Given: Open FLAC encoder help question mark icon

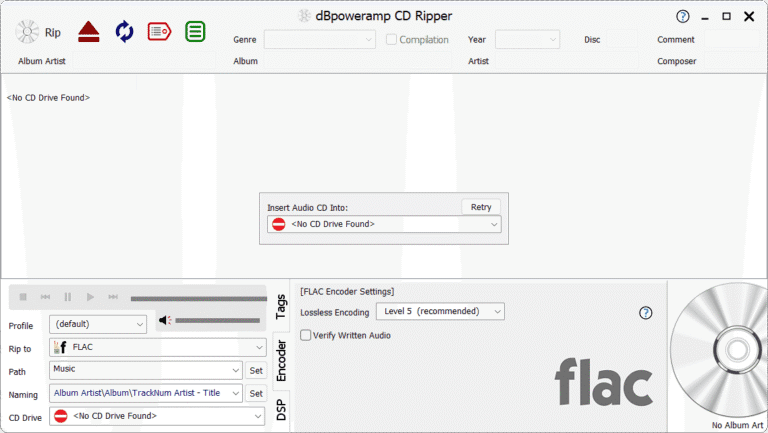Looking at the screenshot, I should (646, 313).
